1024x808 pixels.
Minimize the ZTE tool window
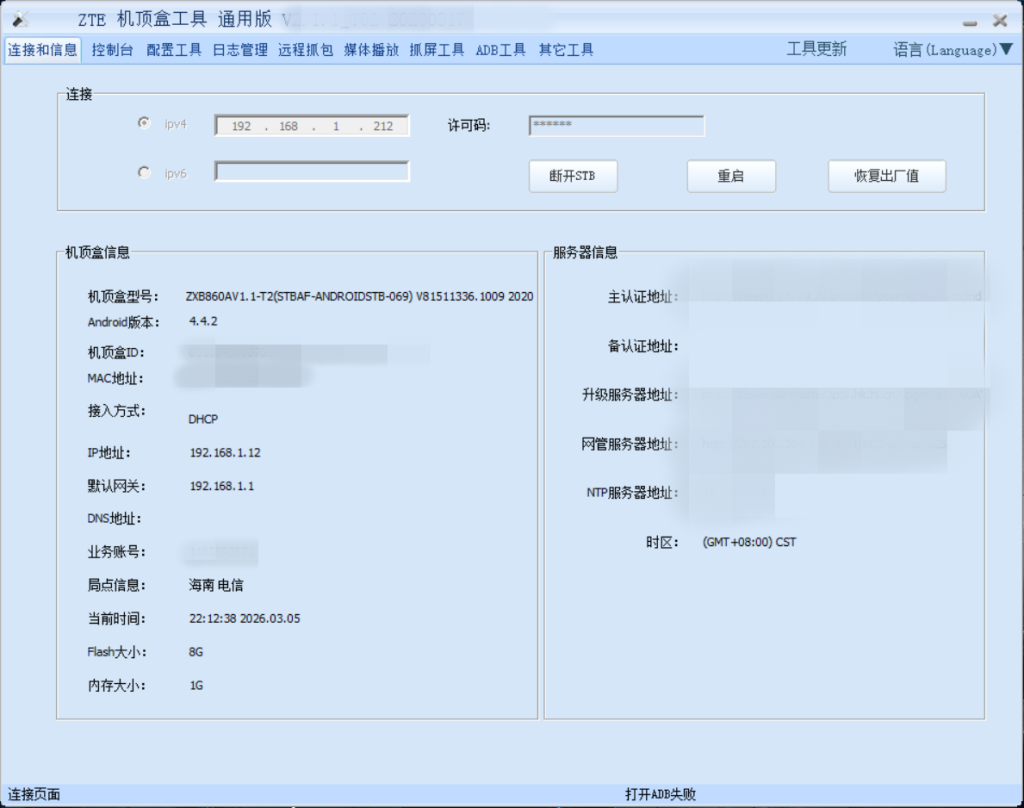pyautogui.click(x=969, y=21)
